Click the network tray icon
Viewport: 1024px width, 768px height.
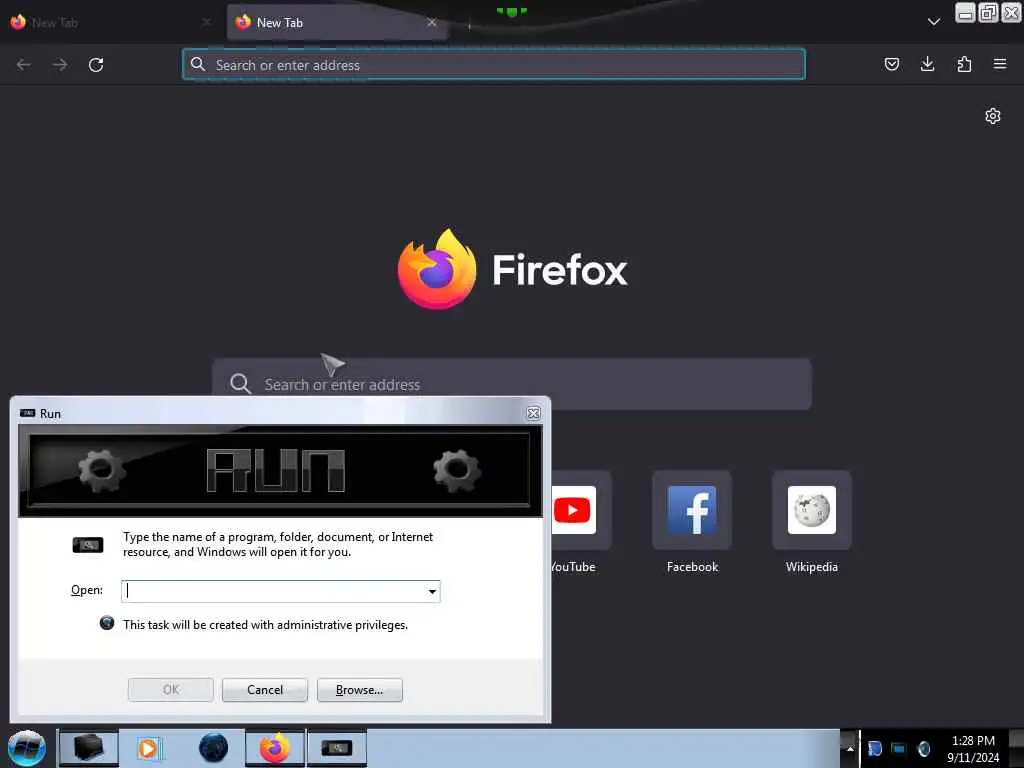pyautogui.click(x=899, y=748)
